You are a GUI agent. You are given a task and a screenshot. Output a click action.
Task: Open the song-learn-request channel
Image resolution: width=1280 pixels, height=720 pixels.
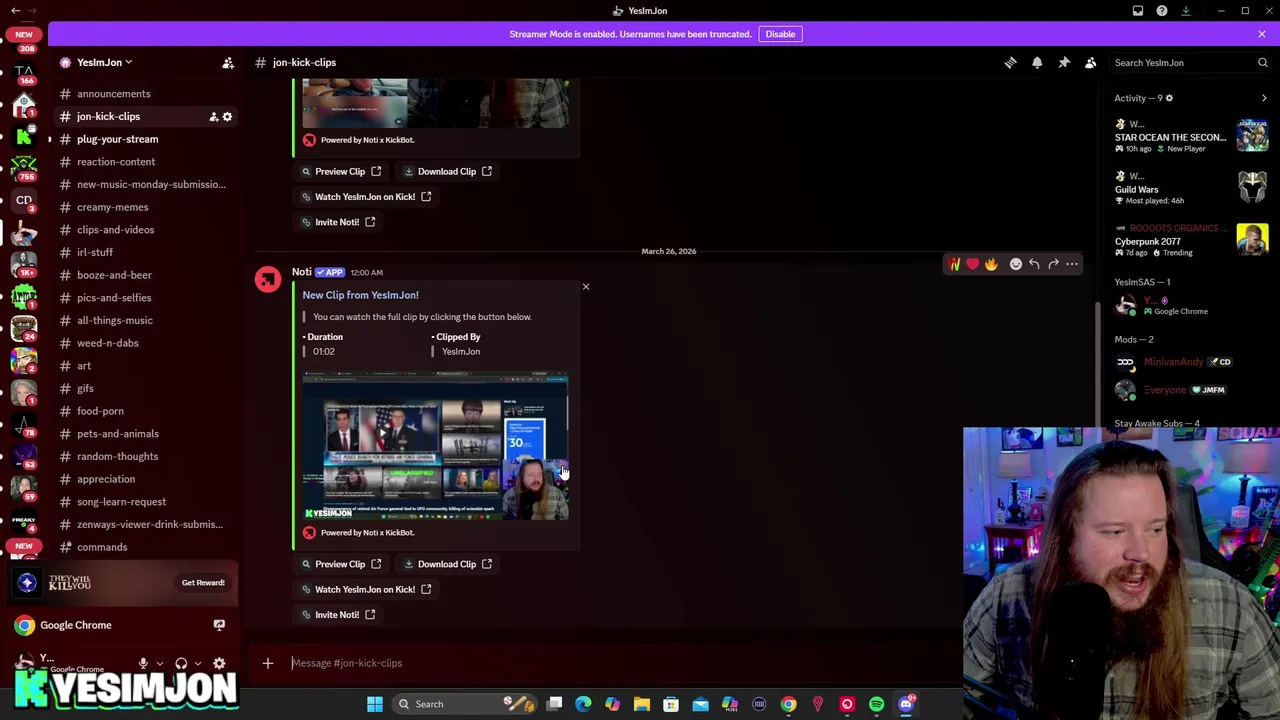tap(121, 502)
